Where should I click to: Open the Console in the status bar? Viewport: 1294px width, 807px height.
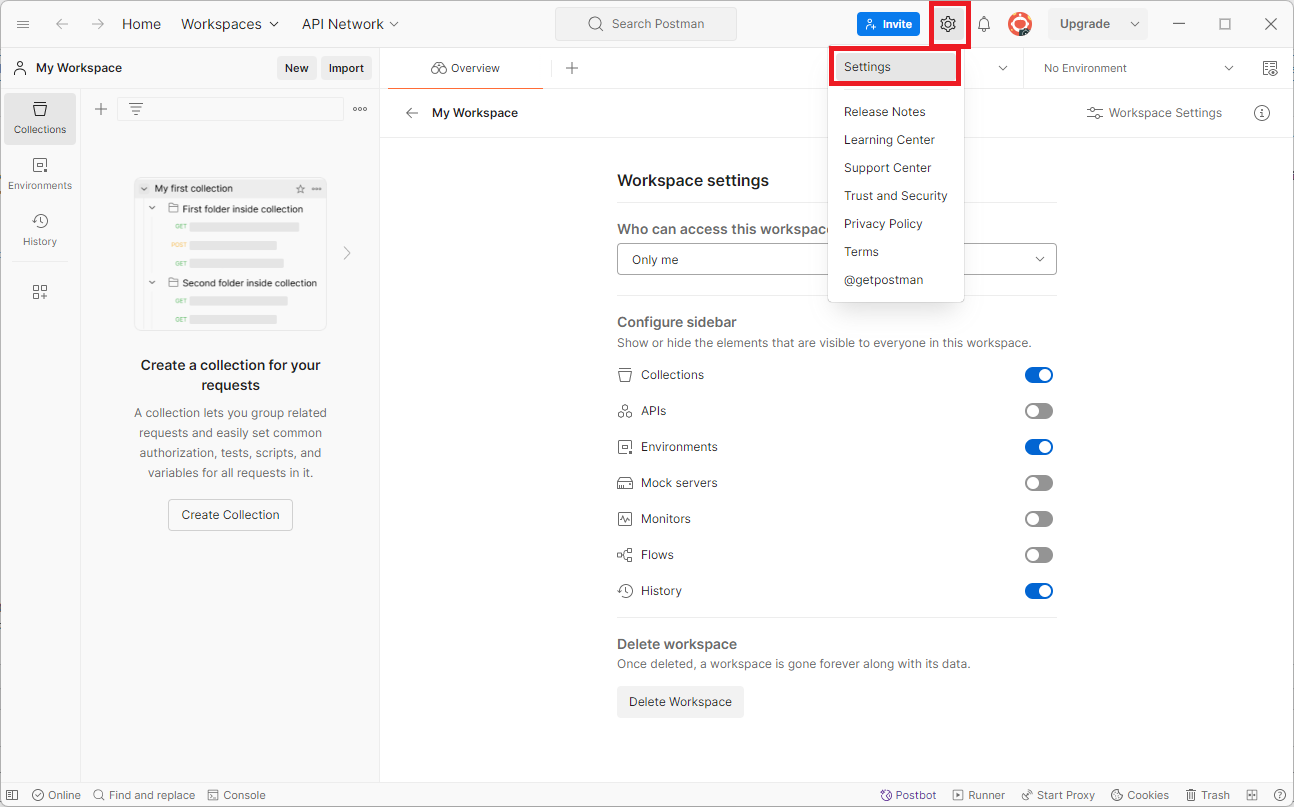(x=236, y=795)
